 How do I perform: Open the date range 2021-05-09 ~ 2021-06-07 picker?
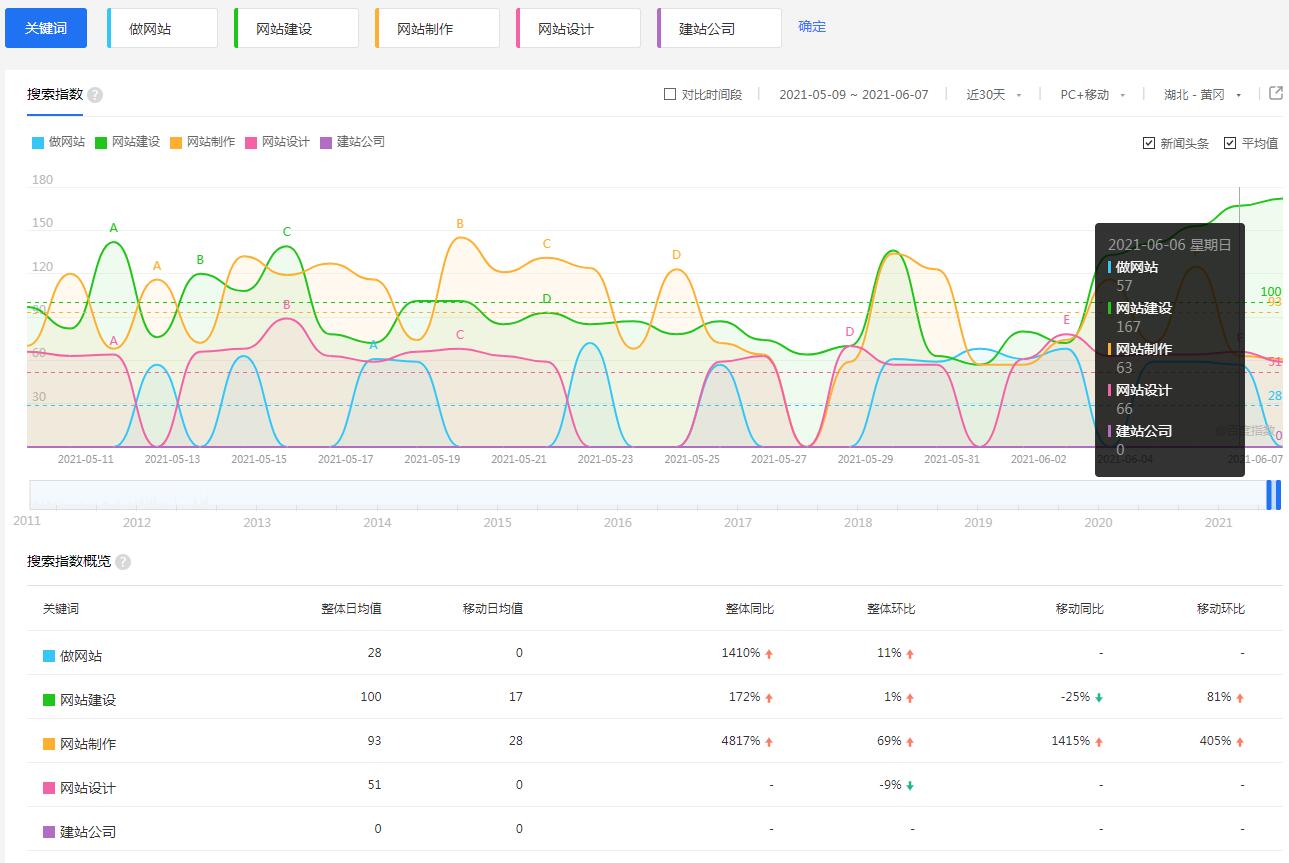click(853, 95)
